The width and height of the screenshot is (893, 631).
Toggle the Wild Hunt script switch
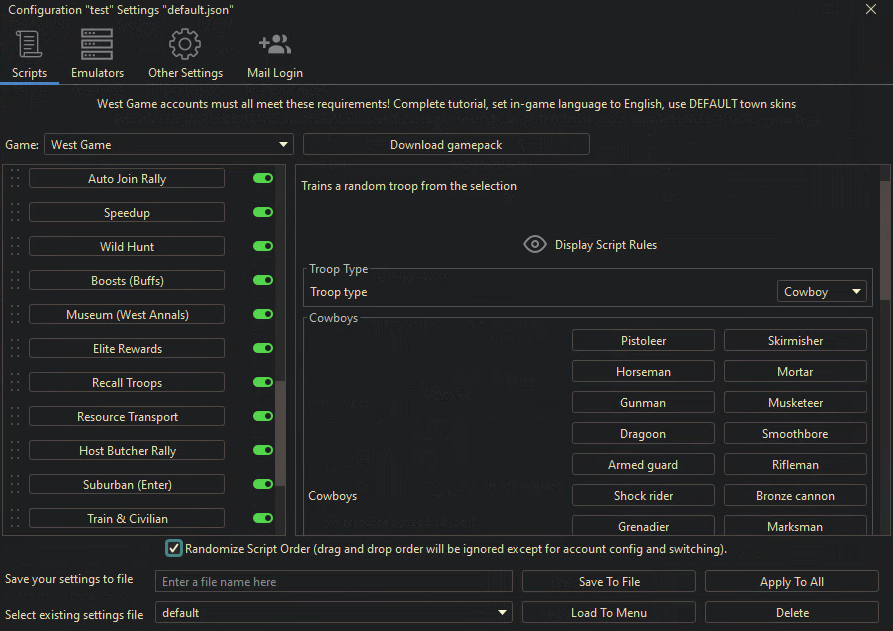263,246
